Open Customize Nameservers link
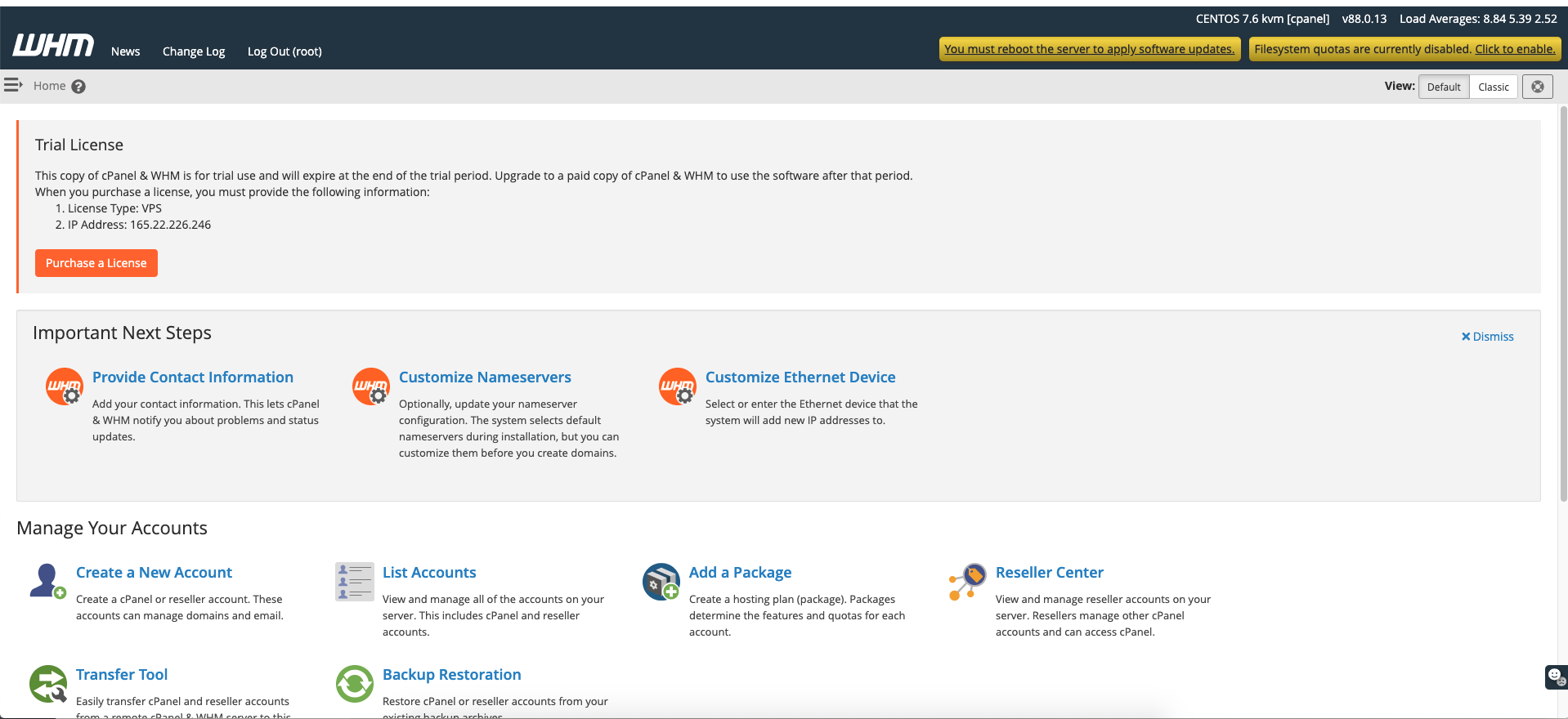This screenshot has height=719, width=1568. [x=485, y=377]
